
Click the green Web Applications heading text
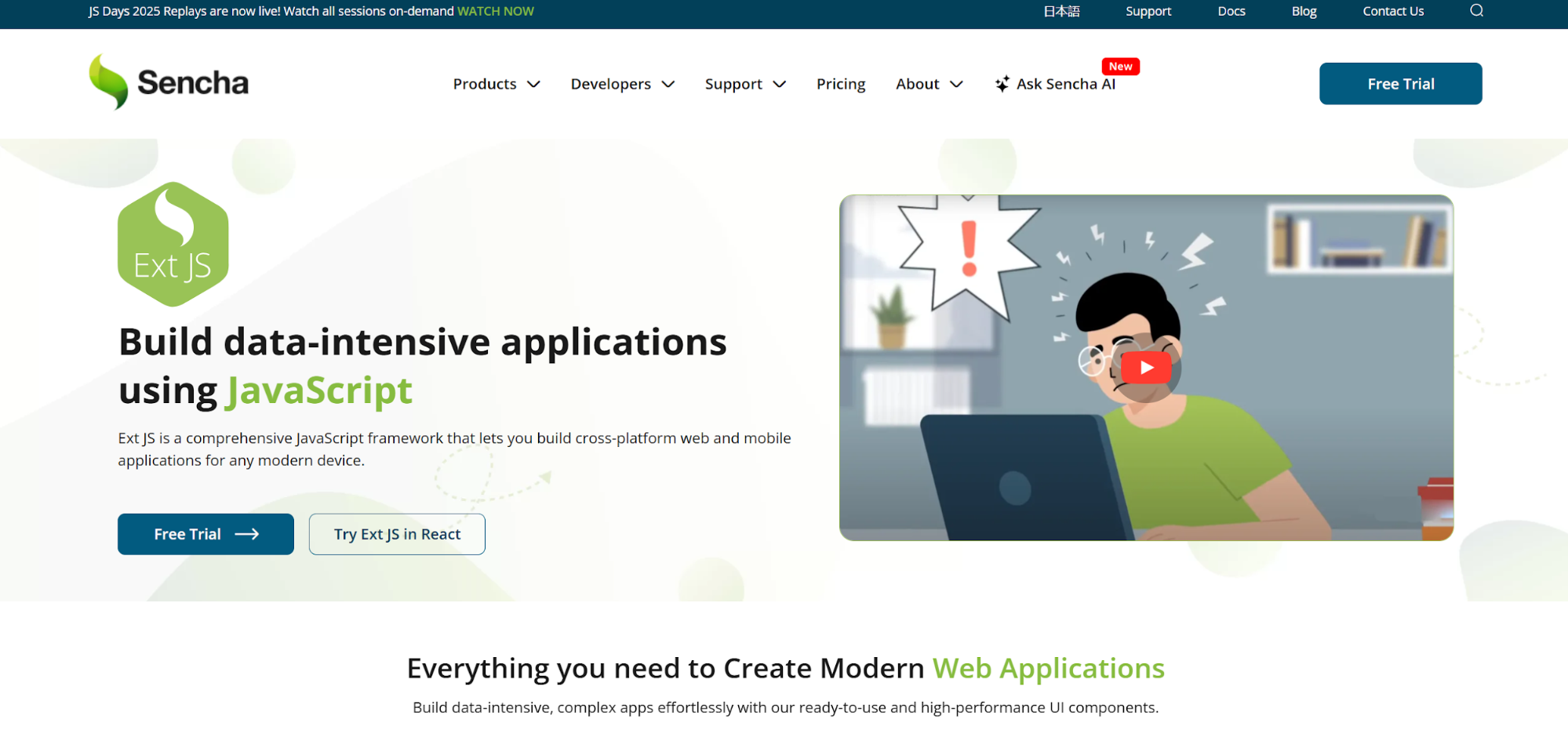tap(1048, 668)
